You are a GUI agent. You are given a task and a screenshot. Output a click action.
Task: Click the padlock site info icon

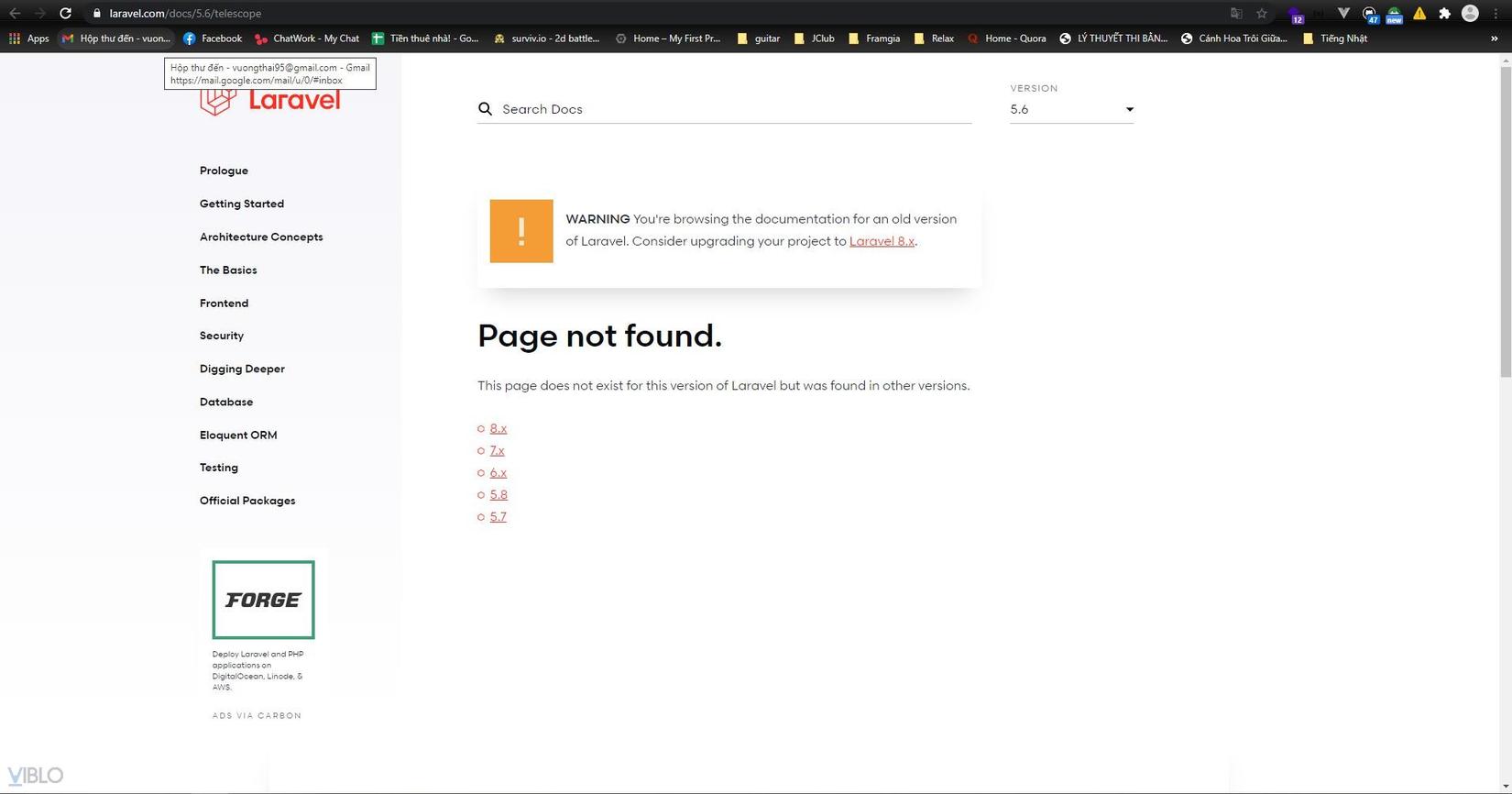(x=96, y=13)
